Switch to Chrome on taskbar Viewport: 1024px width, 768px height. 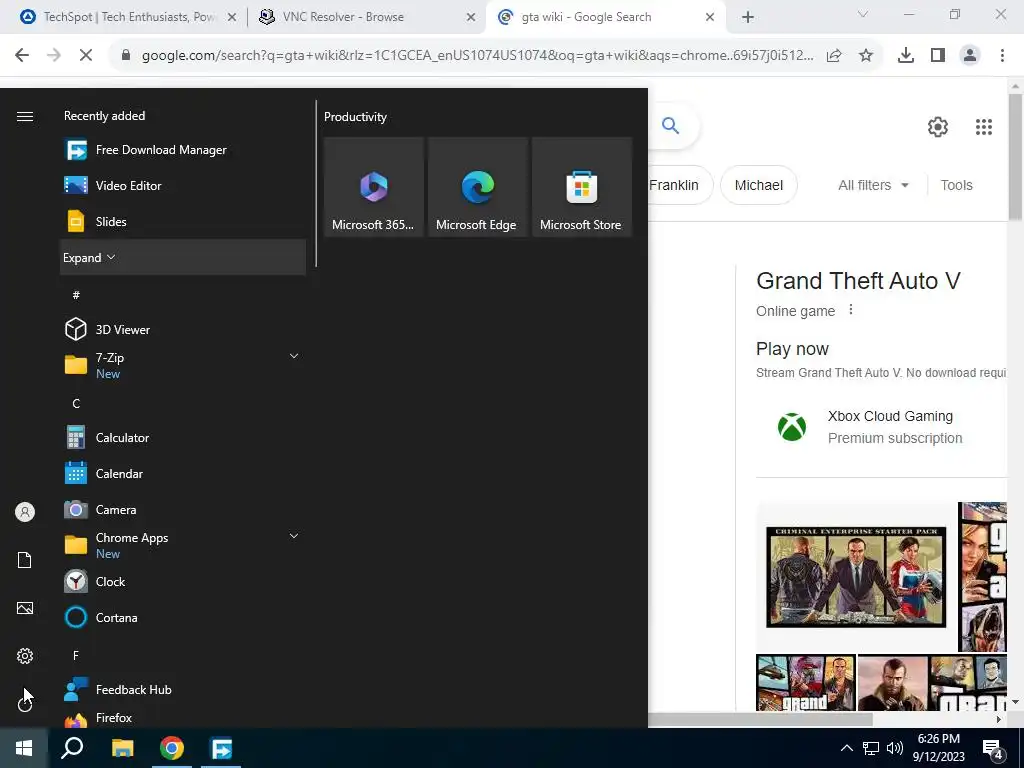coord(172,748)
